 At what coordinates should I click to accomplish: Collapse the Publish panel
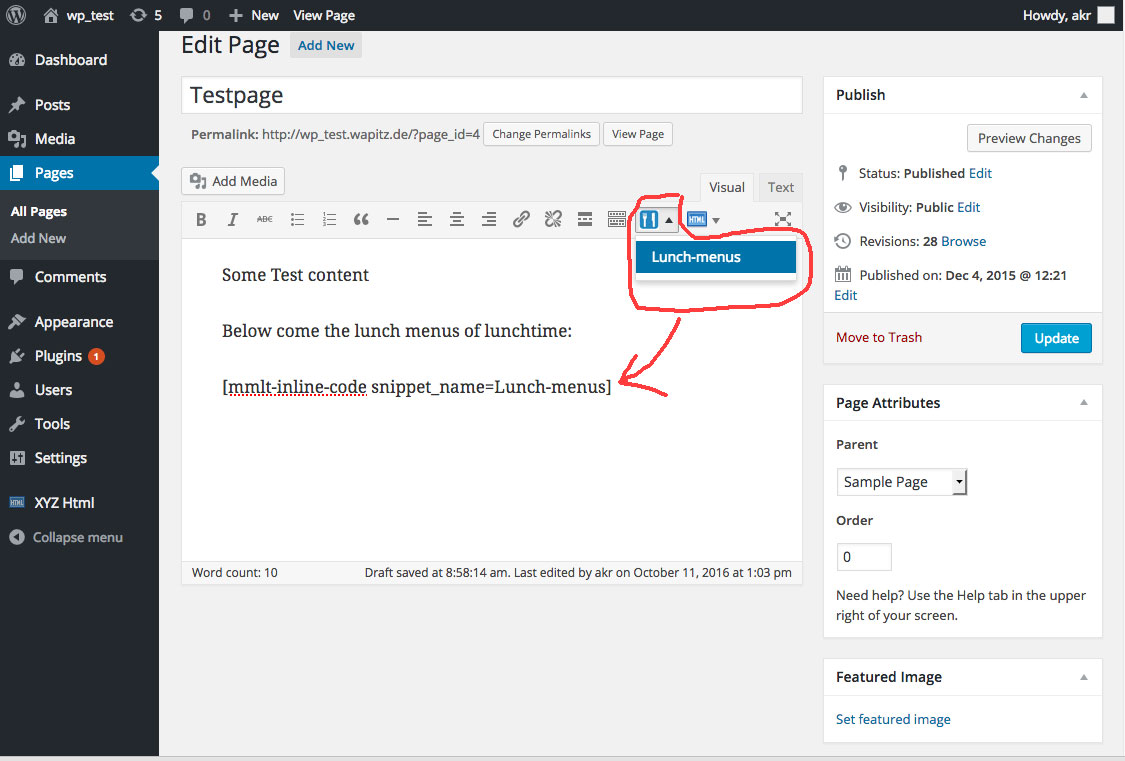1083,95
